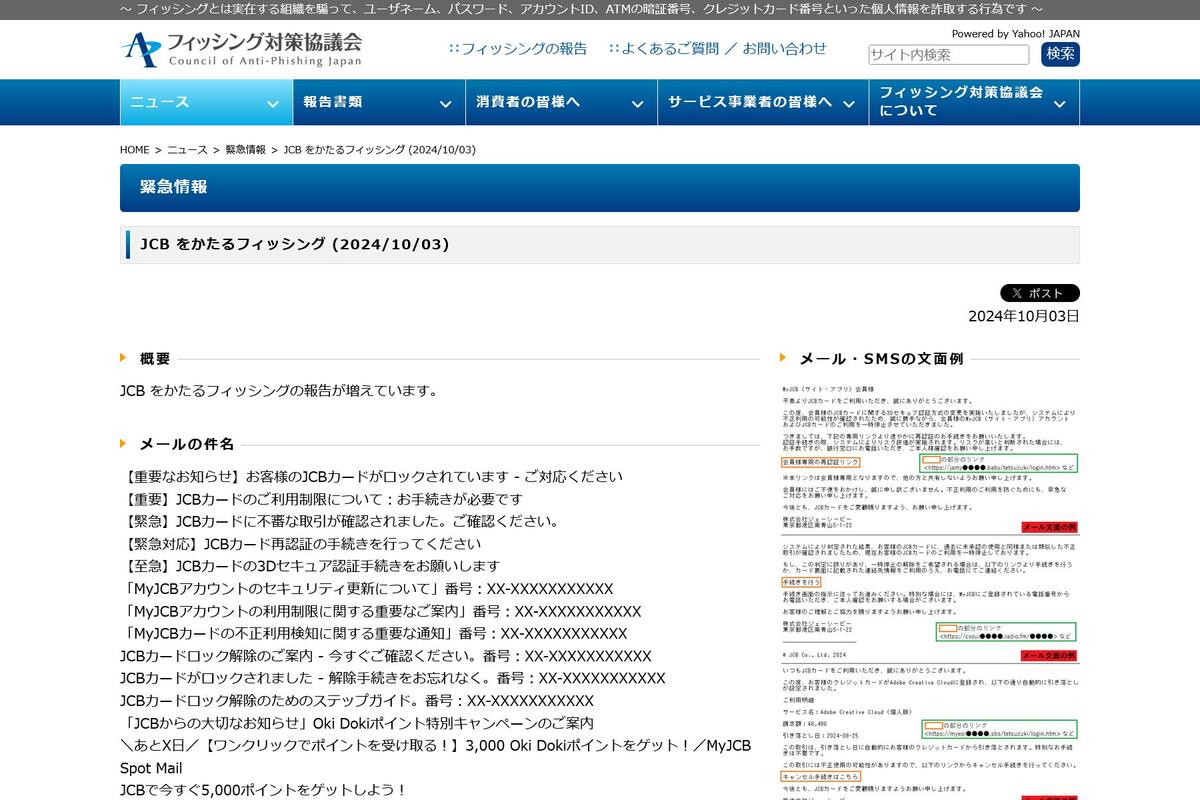Click the メールの件名 section heading
Screen dimensions: 1200x800
tap(187, 444)
